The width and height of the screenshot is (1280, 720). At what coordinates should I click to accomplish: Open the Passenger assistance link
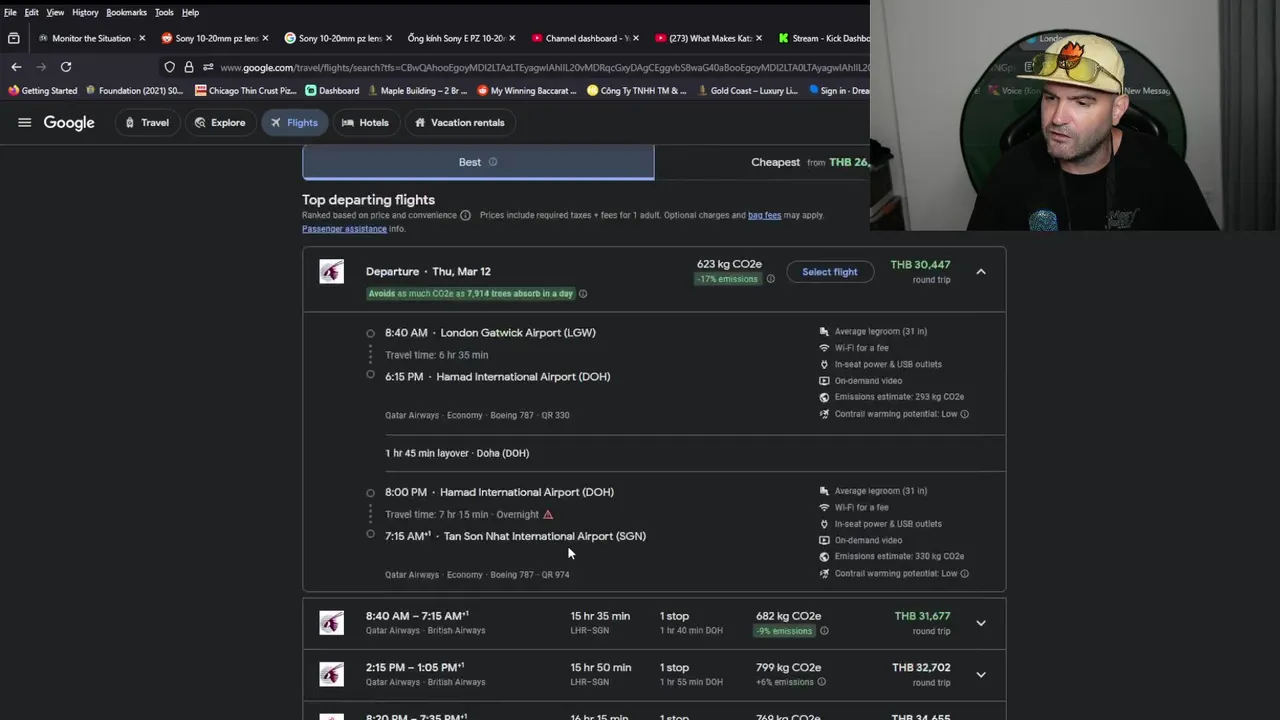coord(344,229)
